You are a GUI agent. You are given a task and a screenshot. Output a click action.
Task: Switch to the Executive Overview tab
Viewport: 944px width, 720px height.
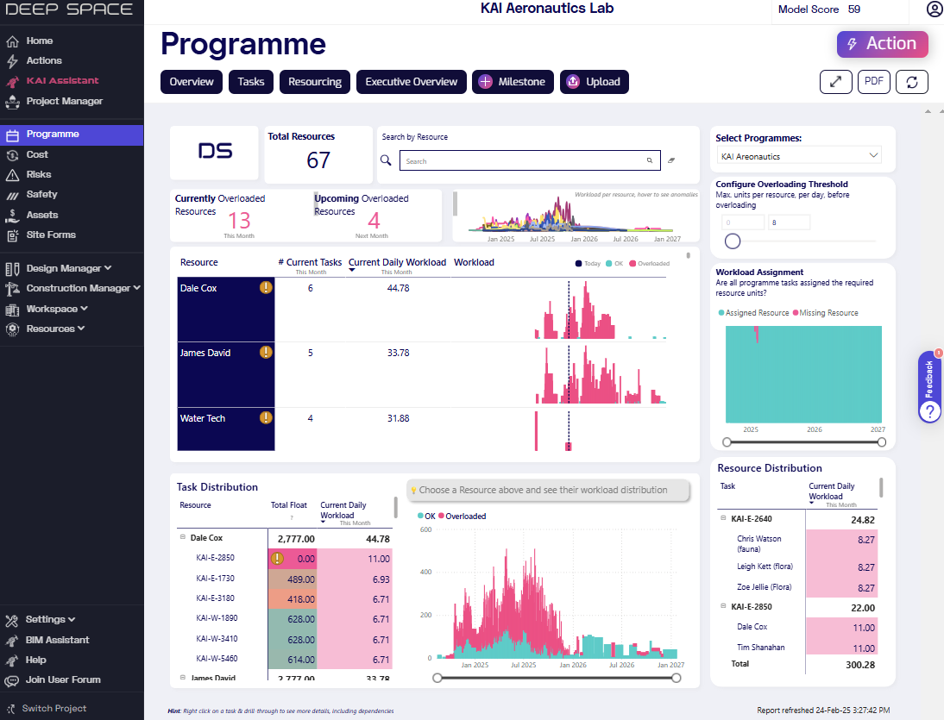coord(411,82)
